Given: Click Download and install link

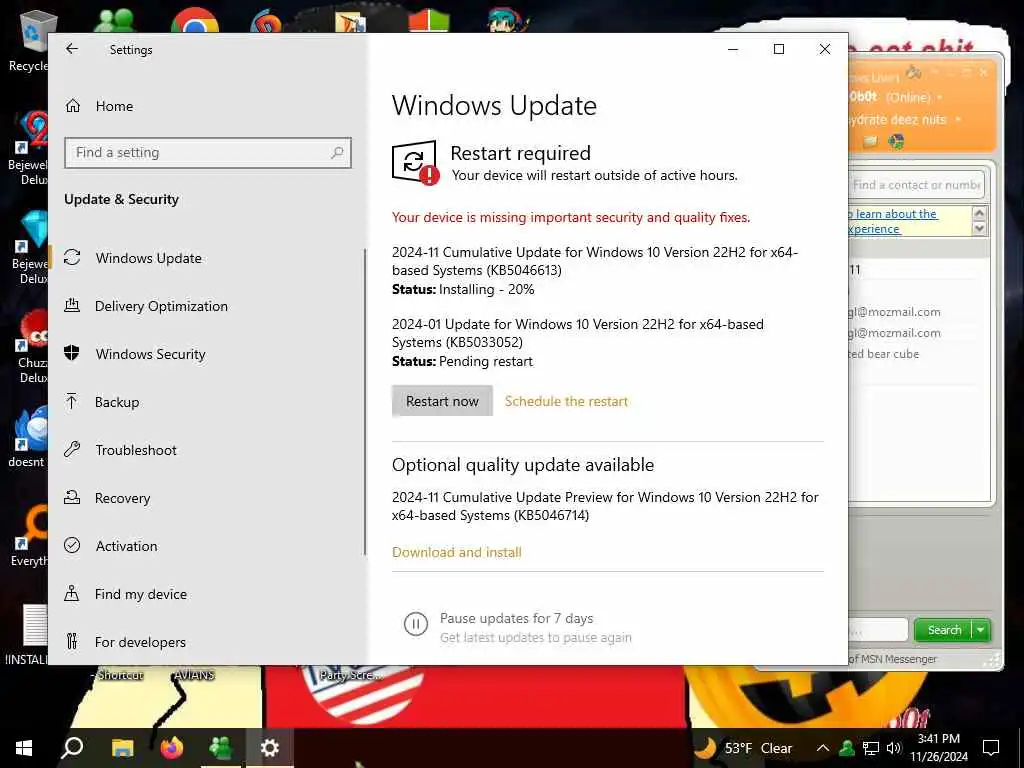Looking at the screenshot, I should click(x=456, y=552).
